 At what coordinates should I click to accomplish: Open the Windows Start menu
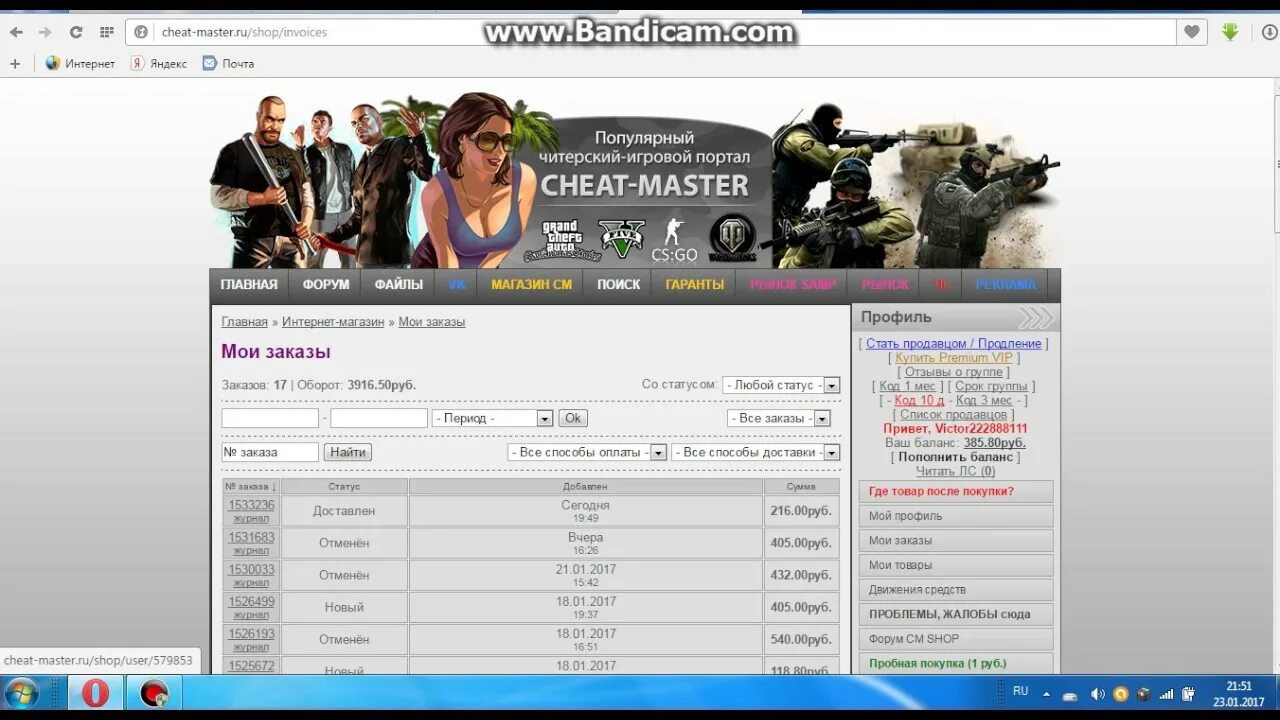[21, 692]
